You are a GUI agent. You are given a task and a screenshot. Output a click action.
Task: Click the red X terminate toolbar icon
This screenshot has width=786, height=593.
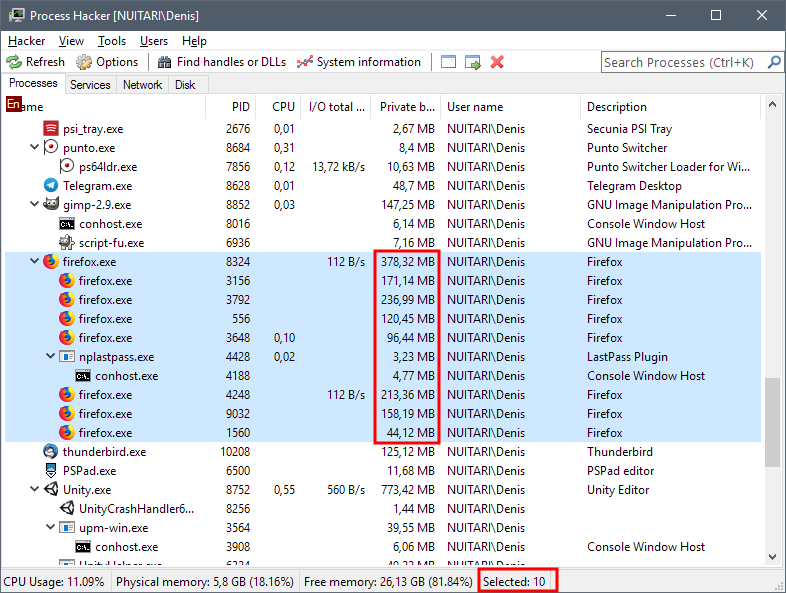click(497, 62)
